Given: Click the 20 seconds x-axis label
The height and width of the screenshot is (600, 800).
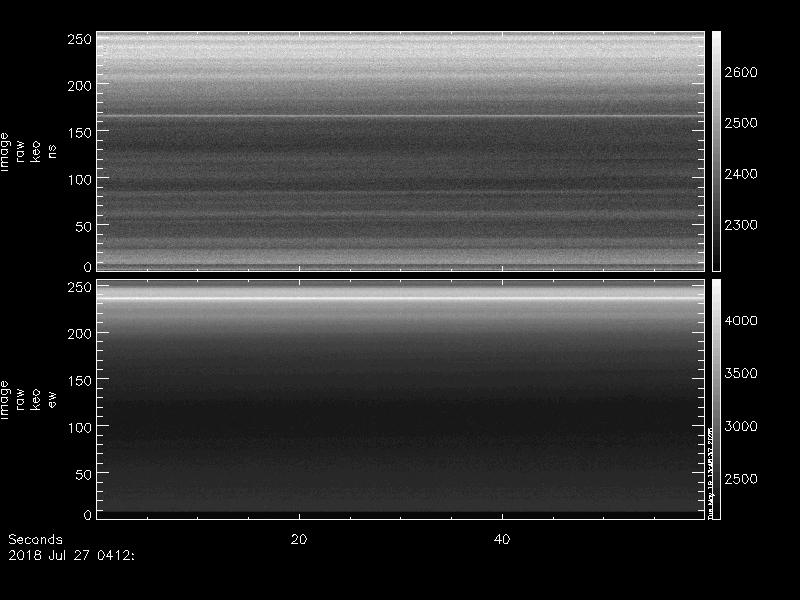Looking at the screenshot, I should click(299, 539).
